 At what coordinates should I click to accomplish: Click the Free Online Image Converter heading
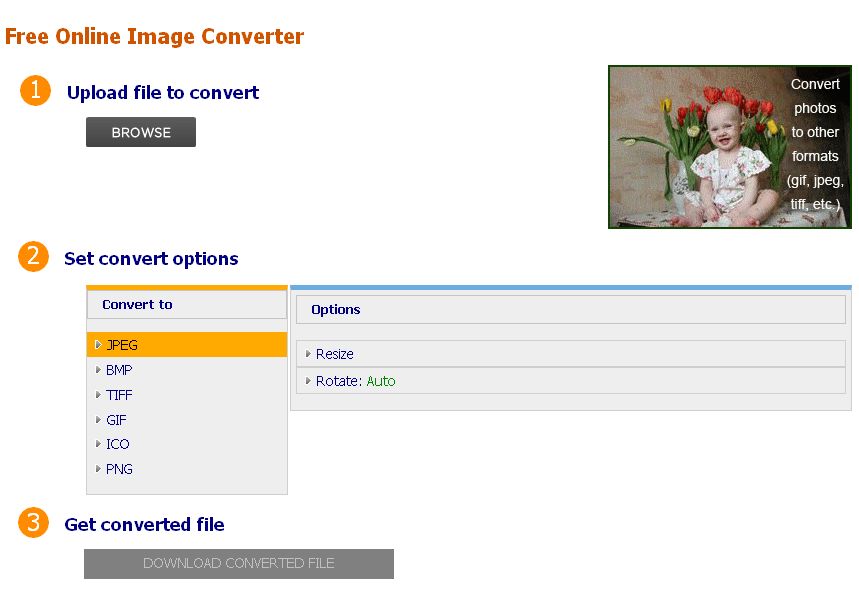152,36
